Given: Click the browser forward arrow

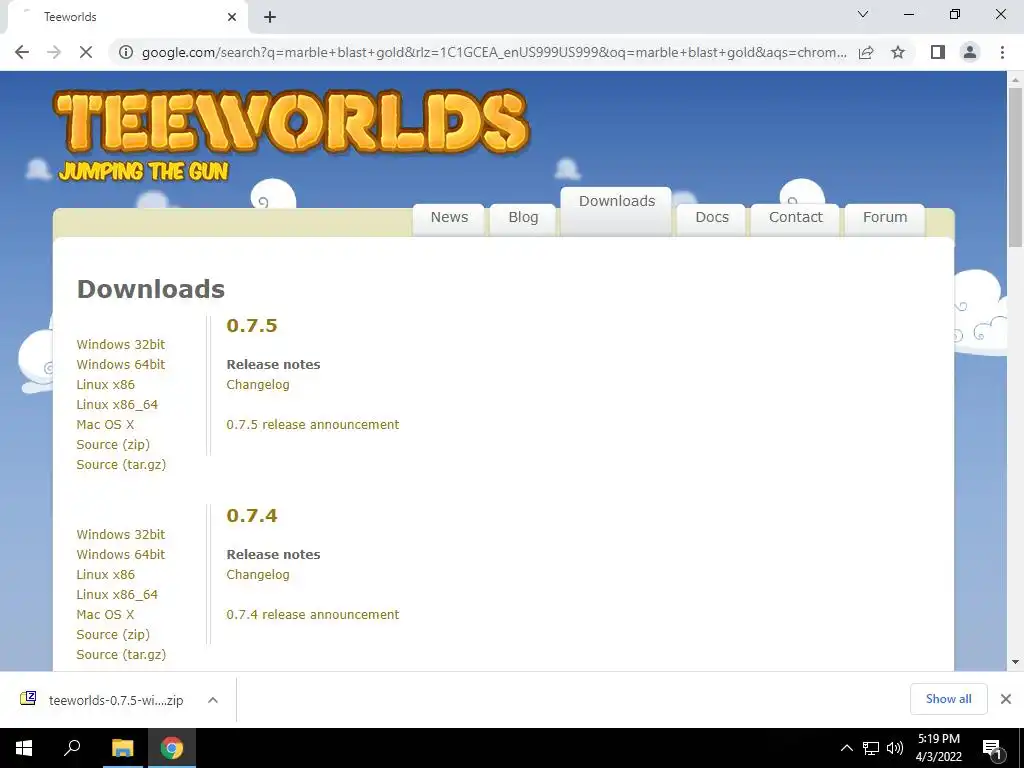Looking at the screenshot, I should [x=54, y=52].
